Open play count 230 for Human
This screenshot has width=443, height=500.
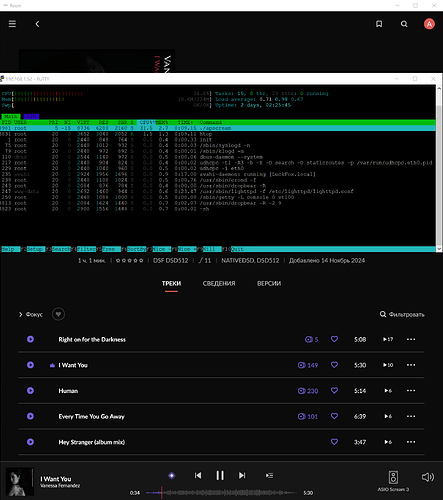[308, 391]
